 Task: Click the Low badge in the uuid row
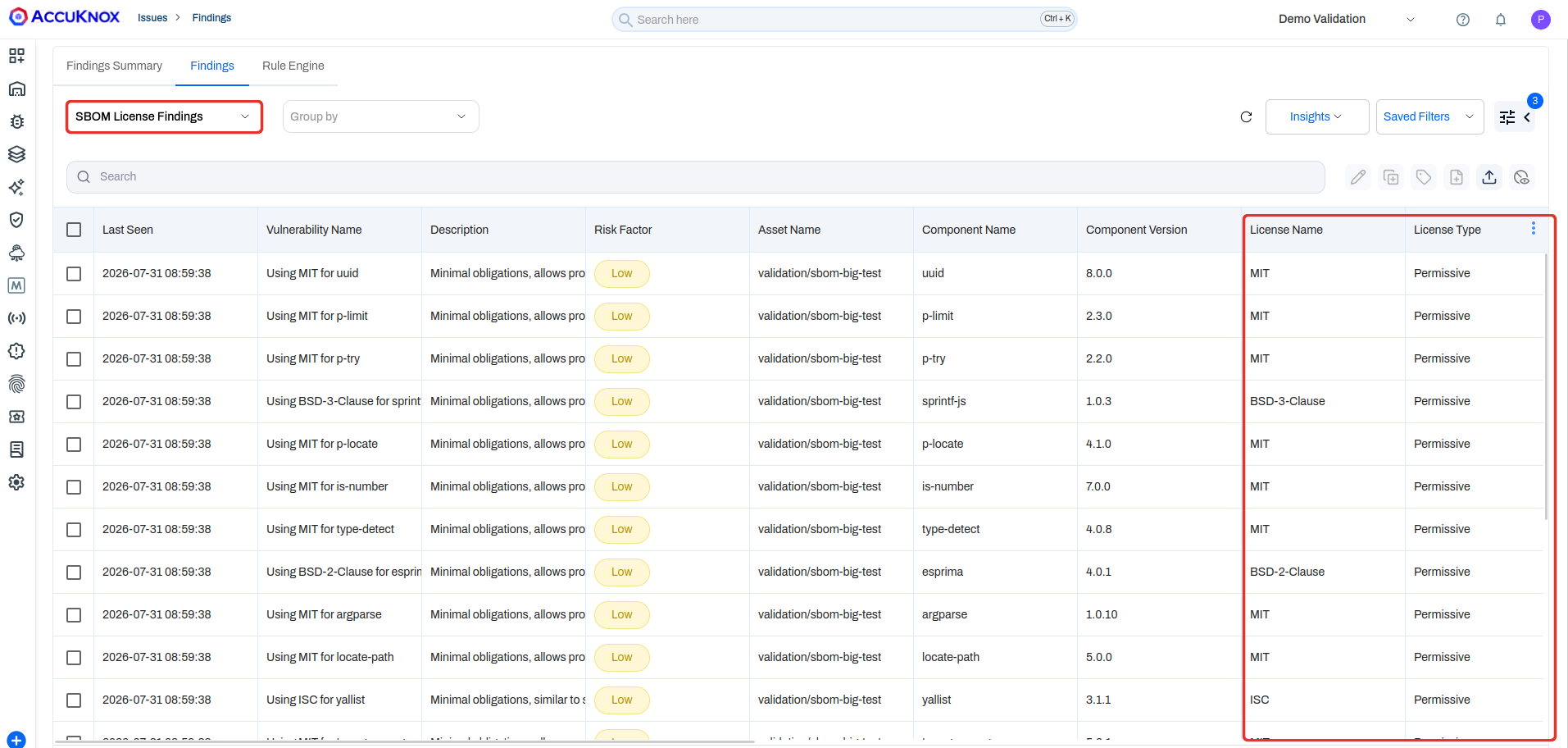point(622,274)
